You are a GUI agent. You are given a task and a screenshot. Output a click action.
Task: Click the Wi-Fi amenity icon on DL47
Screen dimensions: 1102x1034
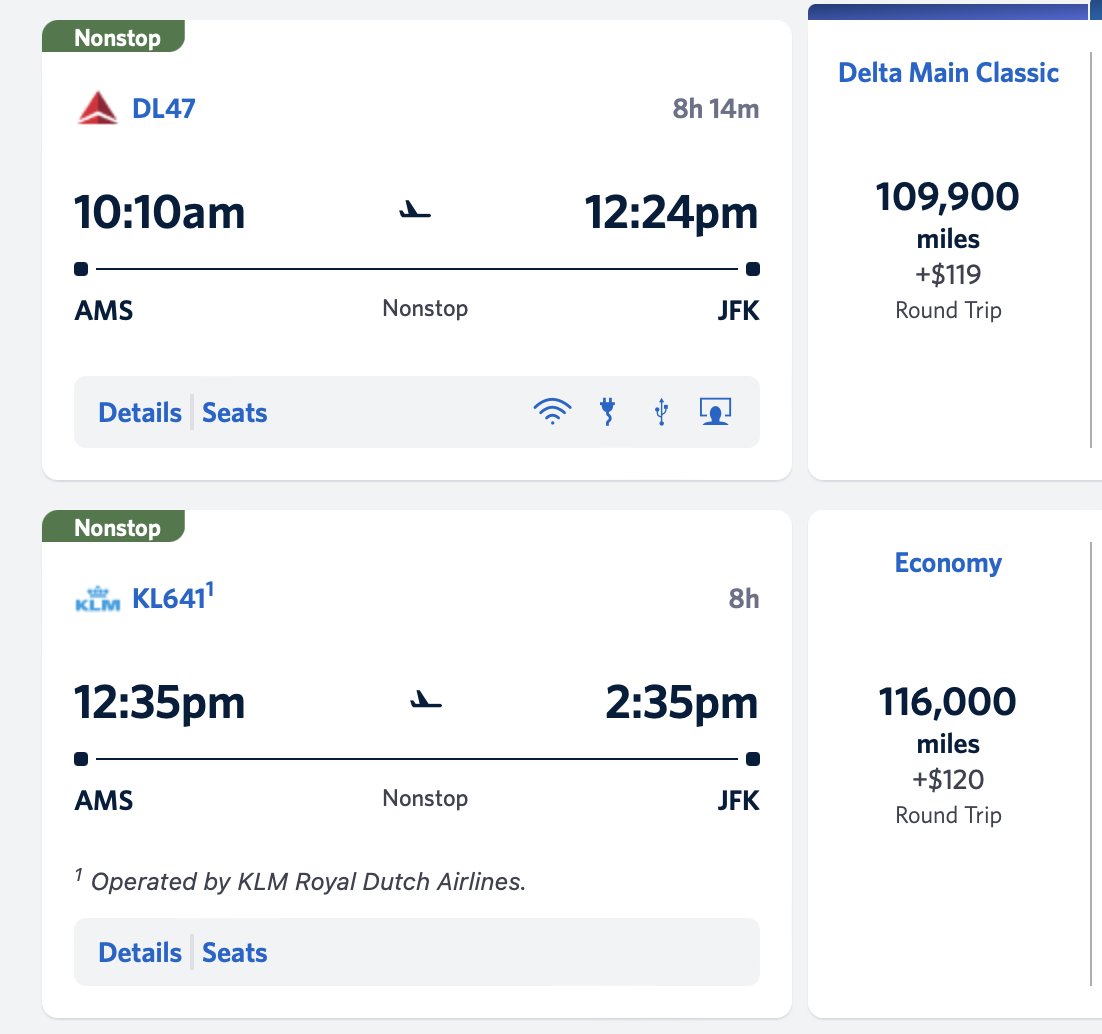click(552, 412)
